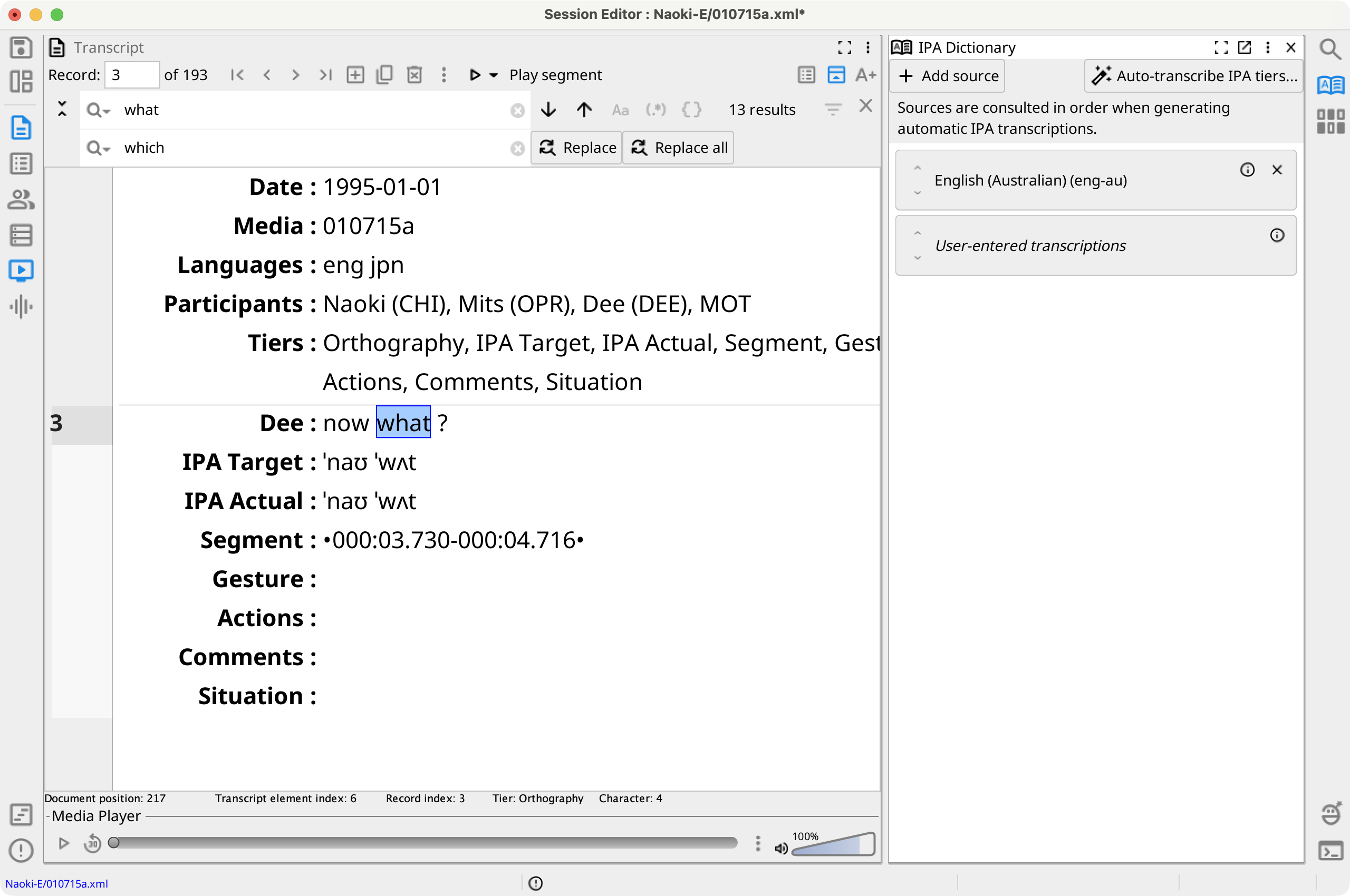
Task: Open the search magnifier icon in right sidebar
Action: [1330, 49]
